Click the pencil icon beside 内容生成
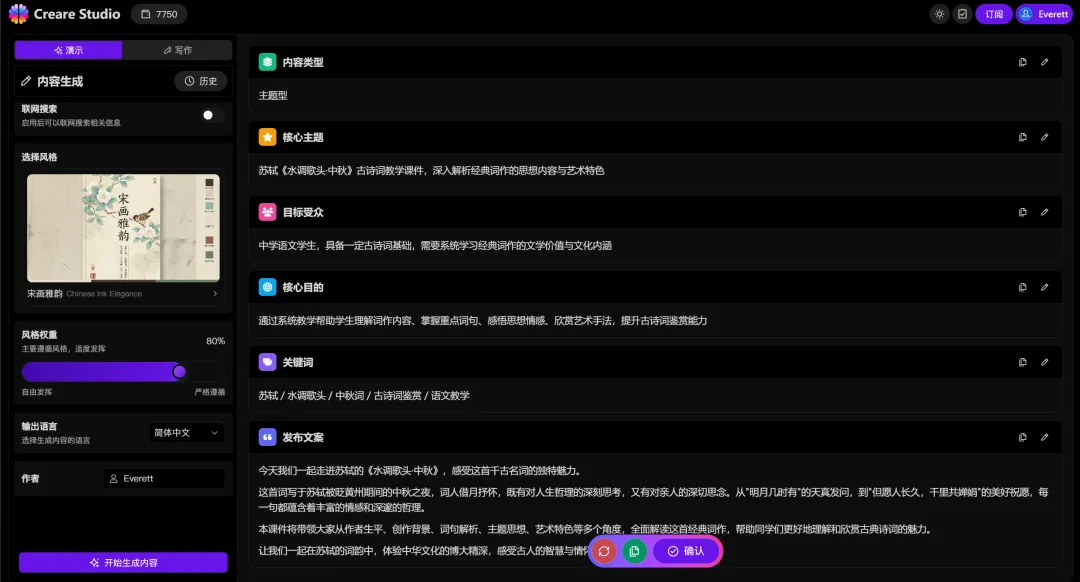Screen dimensions: 1080x582 coord(26,81)
